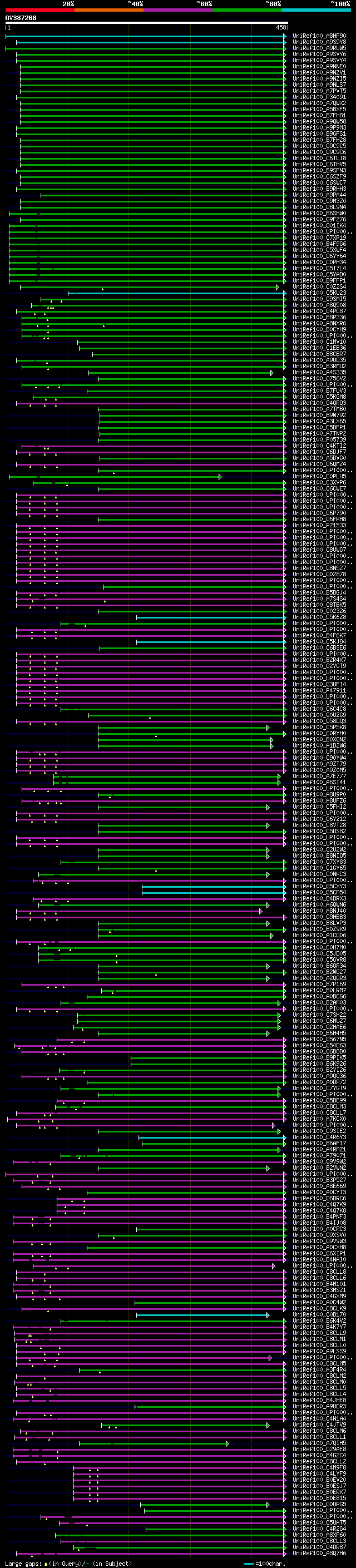
Task: Select hit UniRef100_Q8UWG7
Action: [x=319, y=550]
